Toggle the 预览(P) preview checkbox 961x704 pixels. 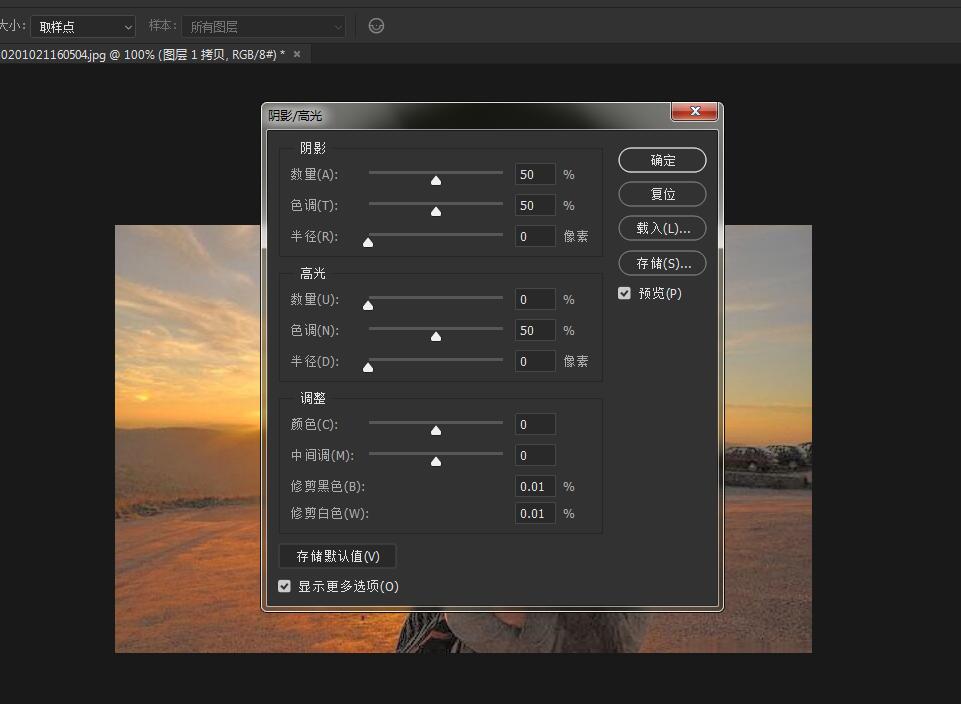(x=622, y=293)
